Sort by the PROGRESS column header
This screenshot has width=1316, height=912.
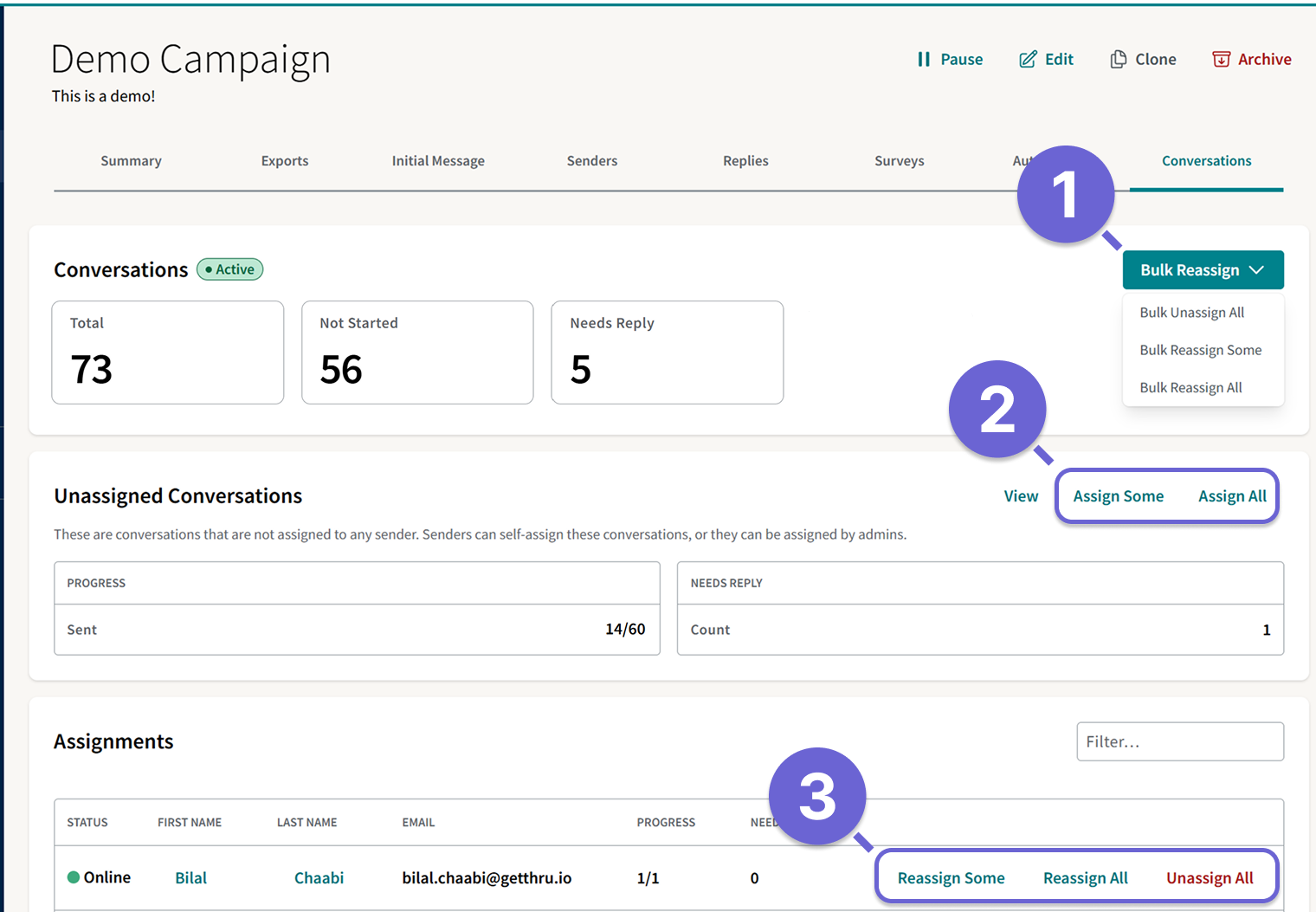pos(666,823)
